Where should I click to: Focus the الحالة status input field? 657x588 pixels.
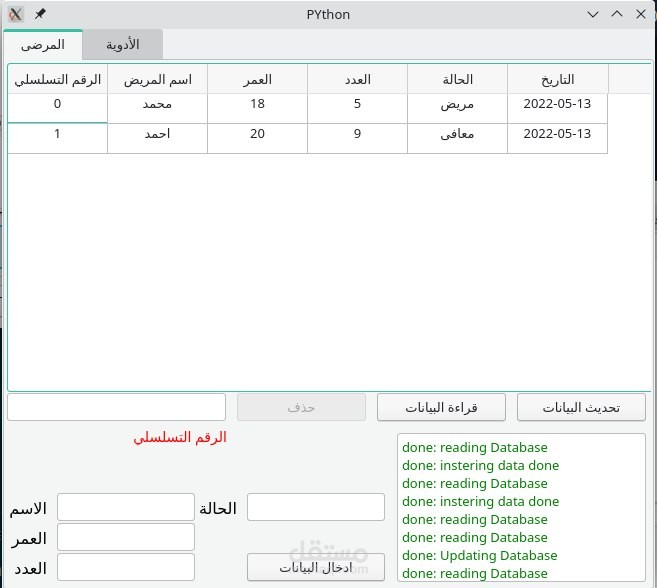(x=316, y=507)
